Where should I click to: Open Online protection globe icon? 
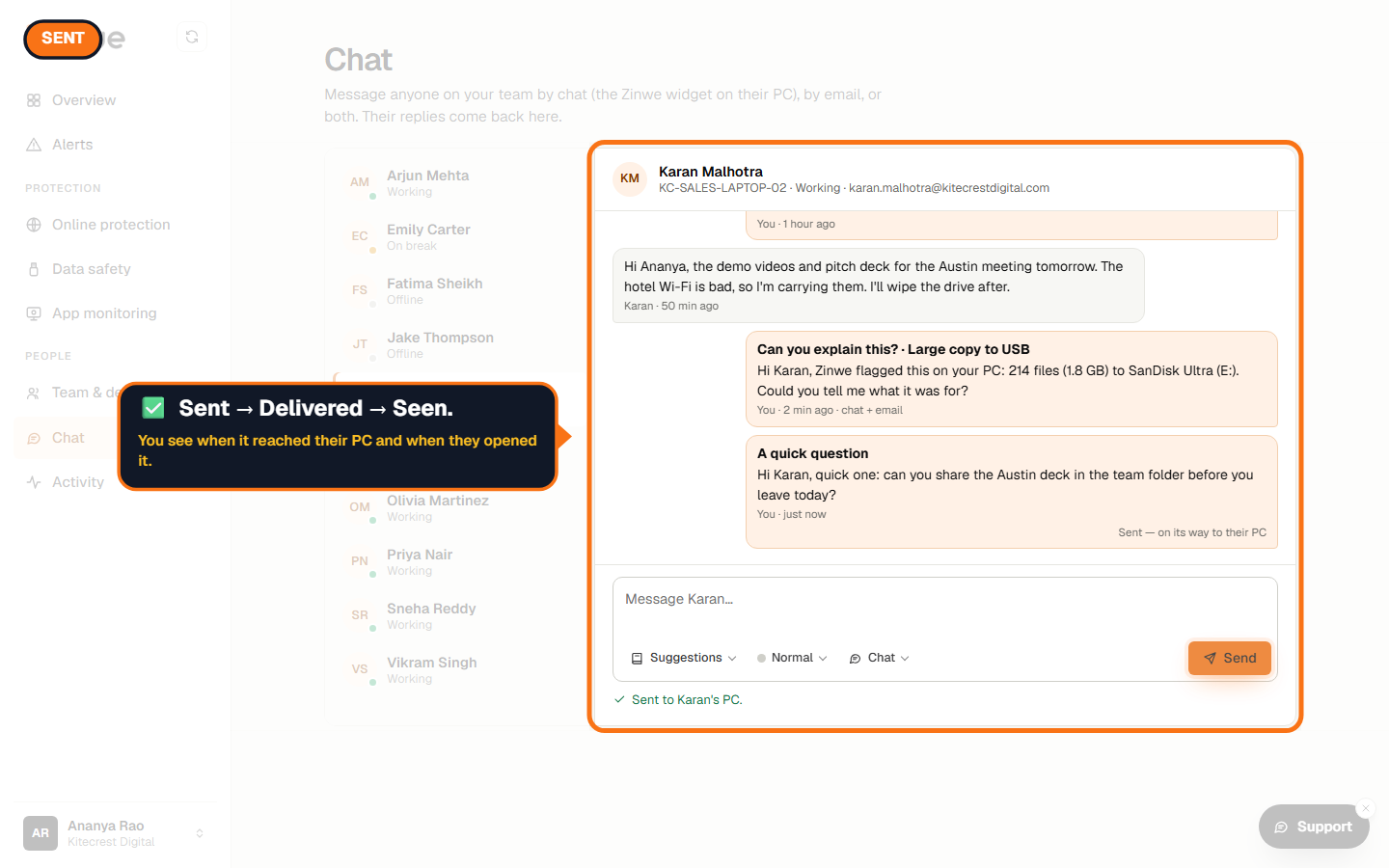pyautogui.click(x=34, y=225)
